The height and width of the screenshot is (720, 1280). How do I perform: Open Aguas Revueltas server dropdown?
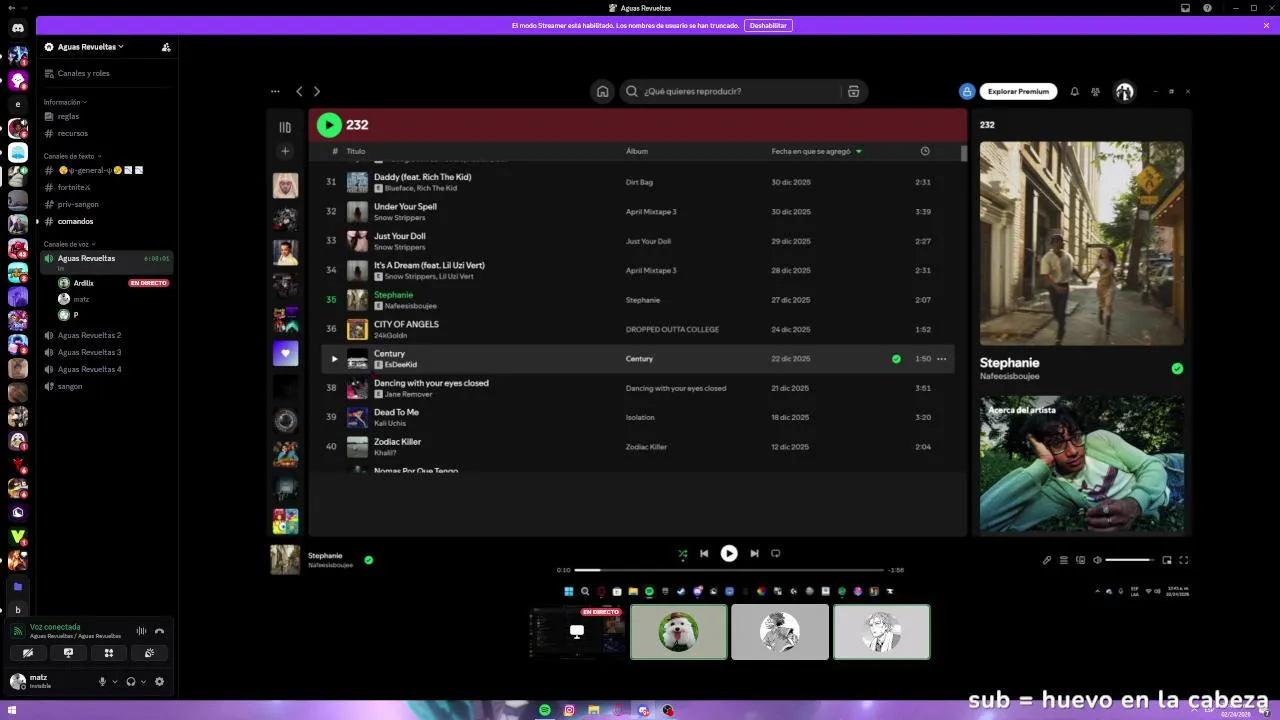coord(91,47)
